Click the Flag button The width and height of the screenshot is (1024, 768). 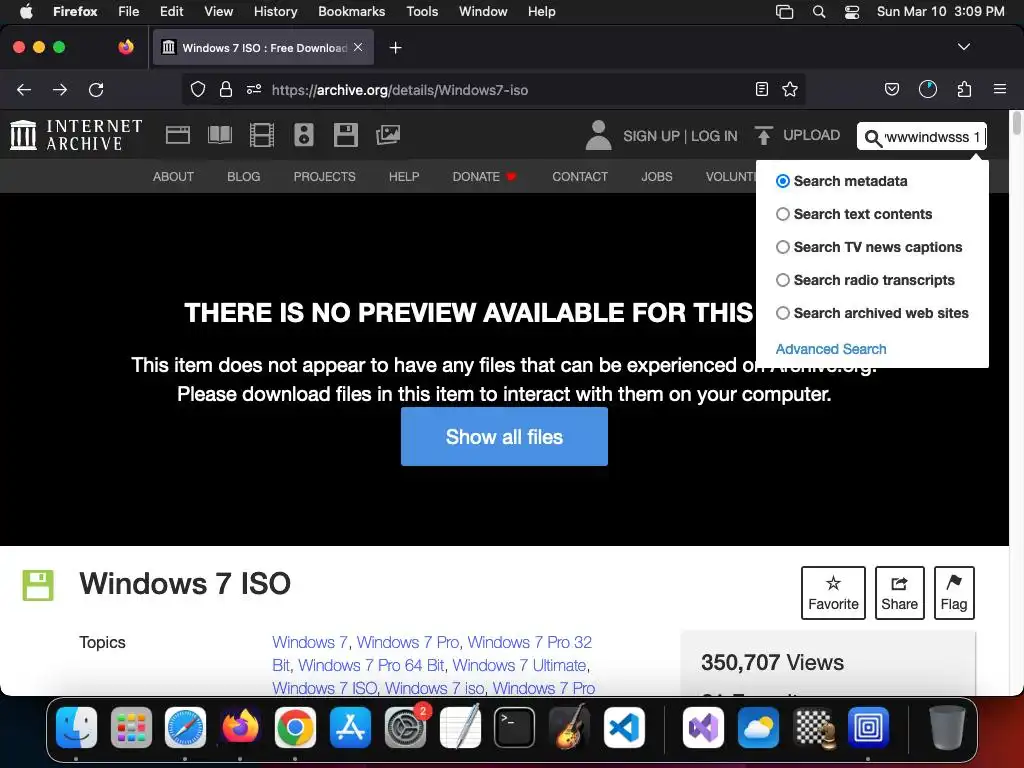click(x=954, y=593)
